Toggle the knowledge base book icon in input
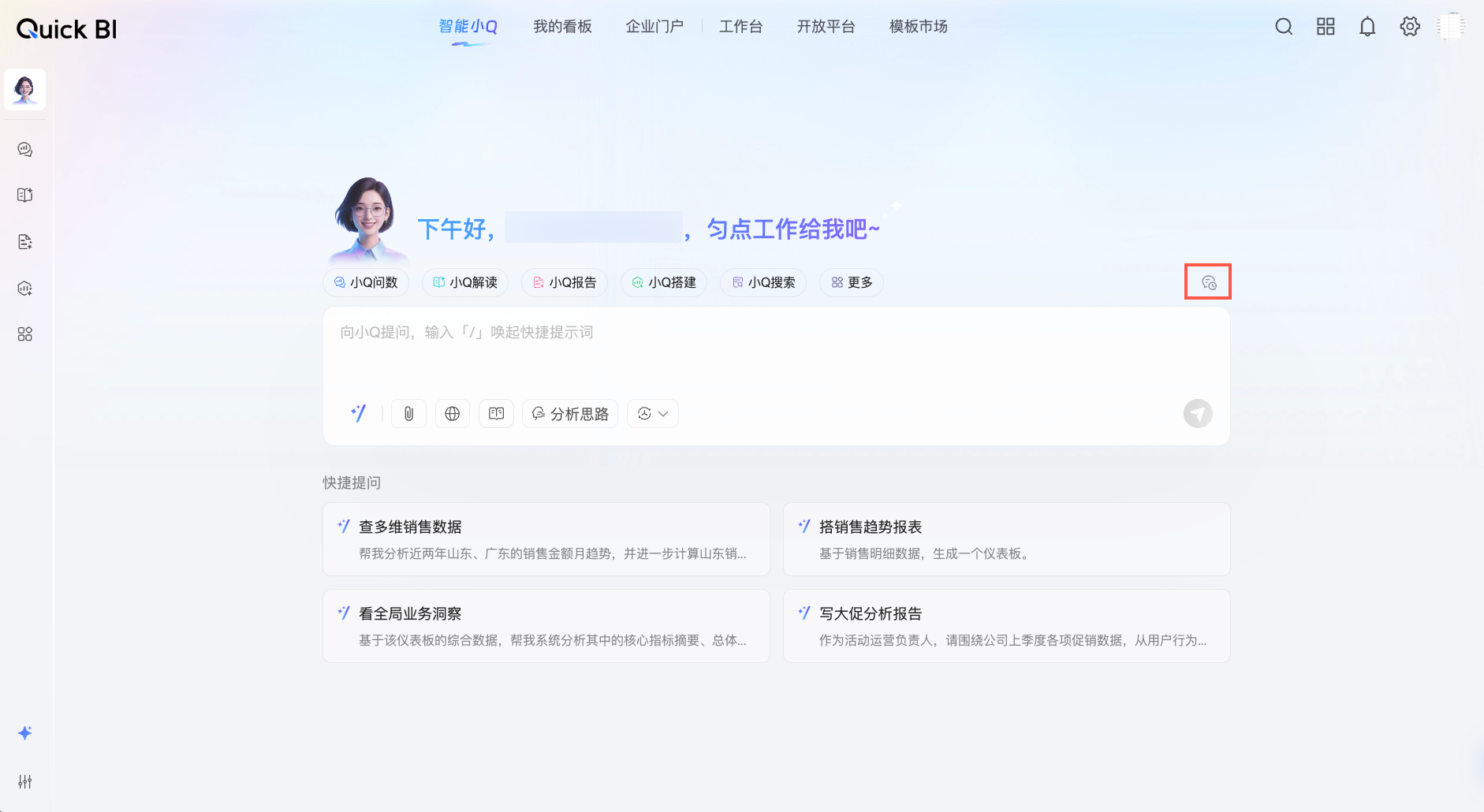 tap(497, 414)
